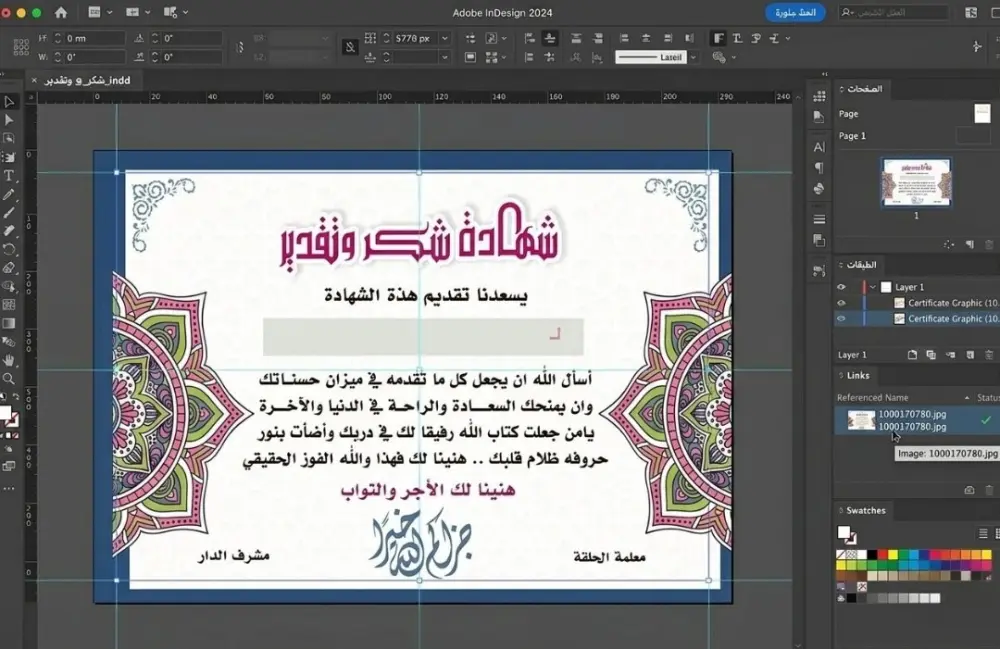
Task: Click the X position field showing 0 mm
Action: click(x=94, y=38)
